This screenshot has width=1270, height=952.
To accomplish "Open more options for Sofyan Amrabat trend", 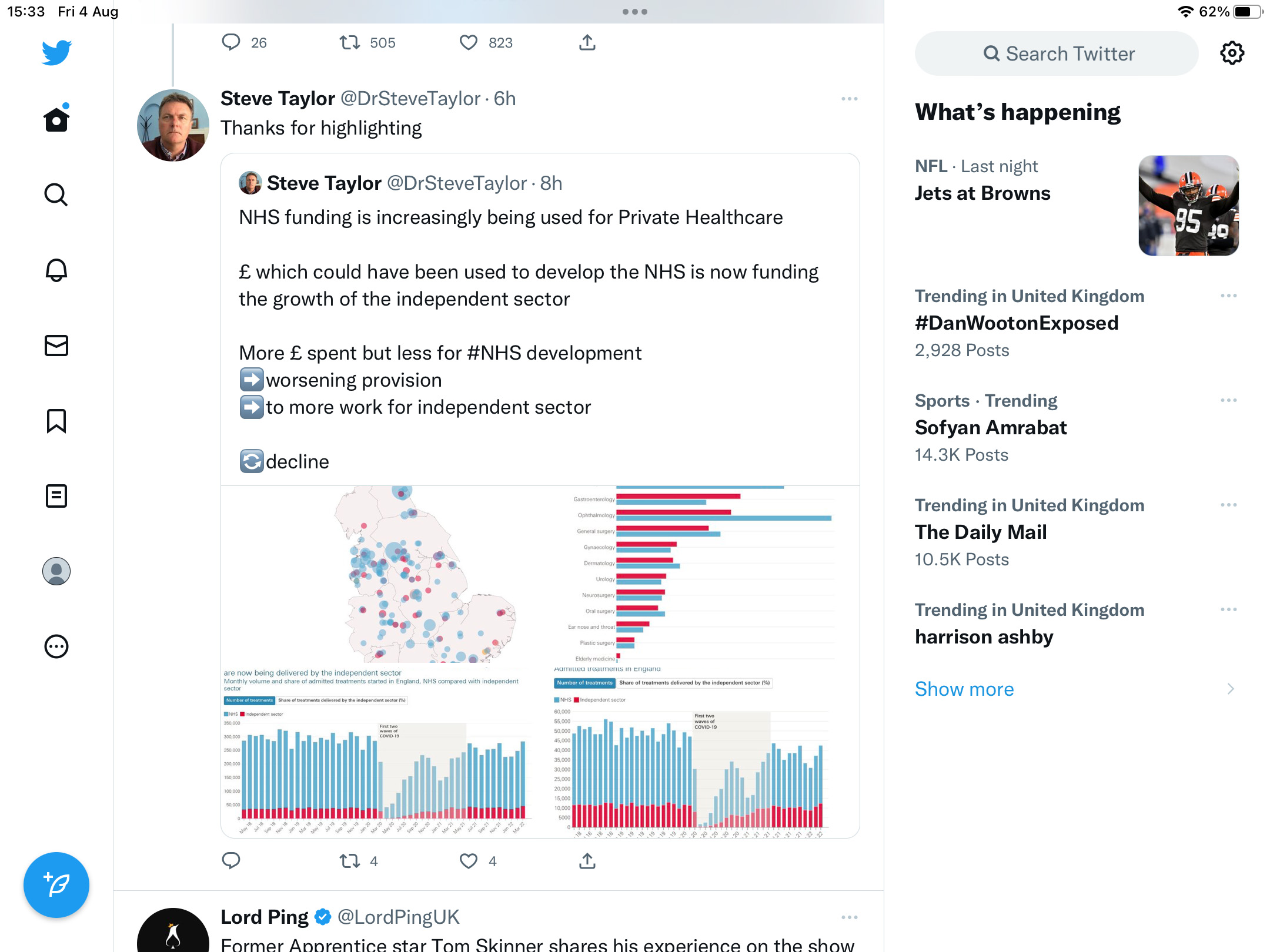I will click(x=1229, y=400).
